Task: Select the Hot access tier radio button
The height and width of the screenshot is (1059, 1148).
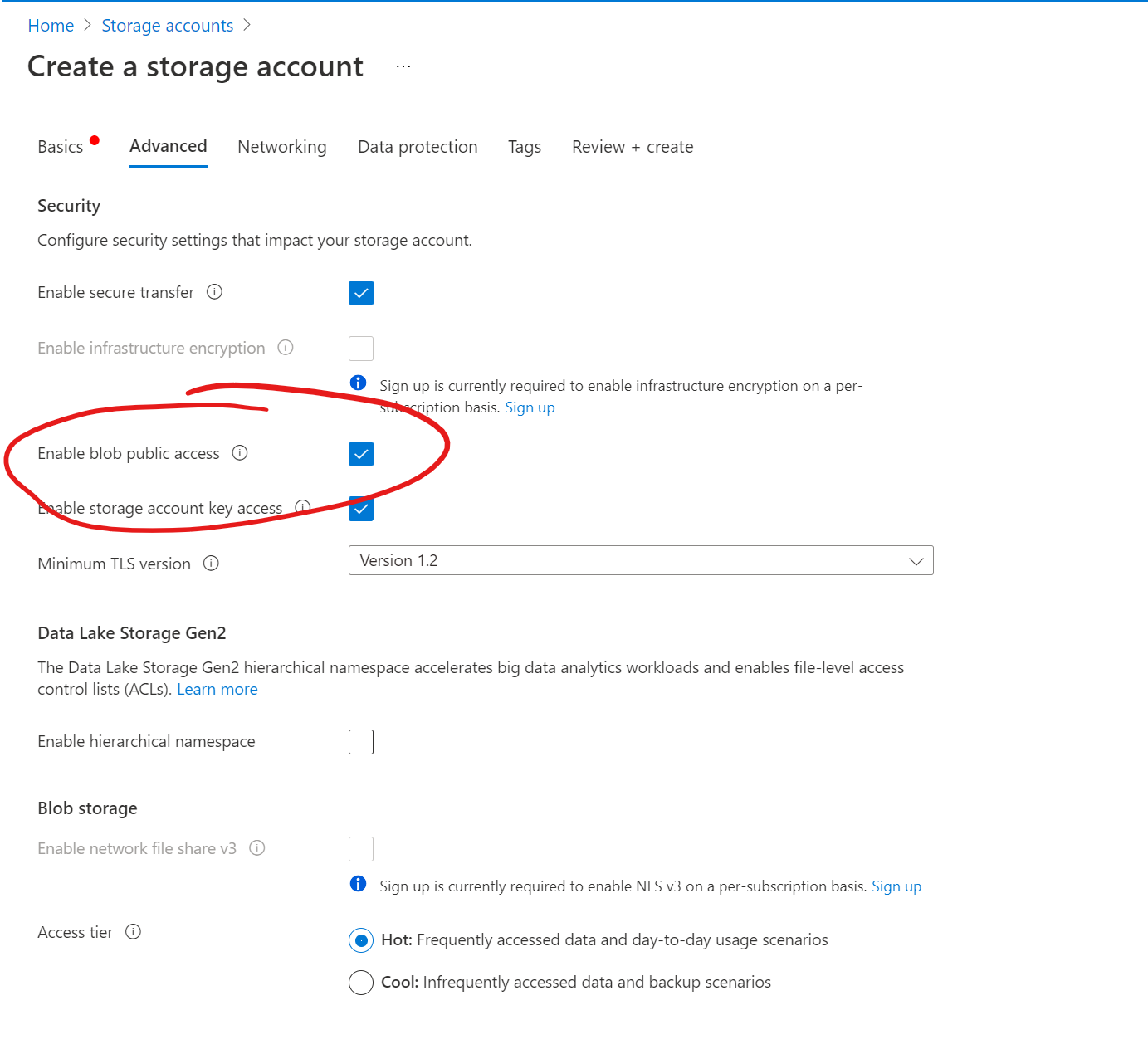Action: click(361, 940)
